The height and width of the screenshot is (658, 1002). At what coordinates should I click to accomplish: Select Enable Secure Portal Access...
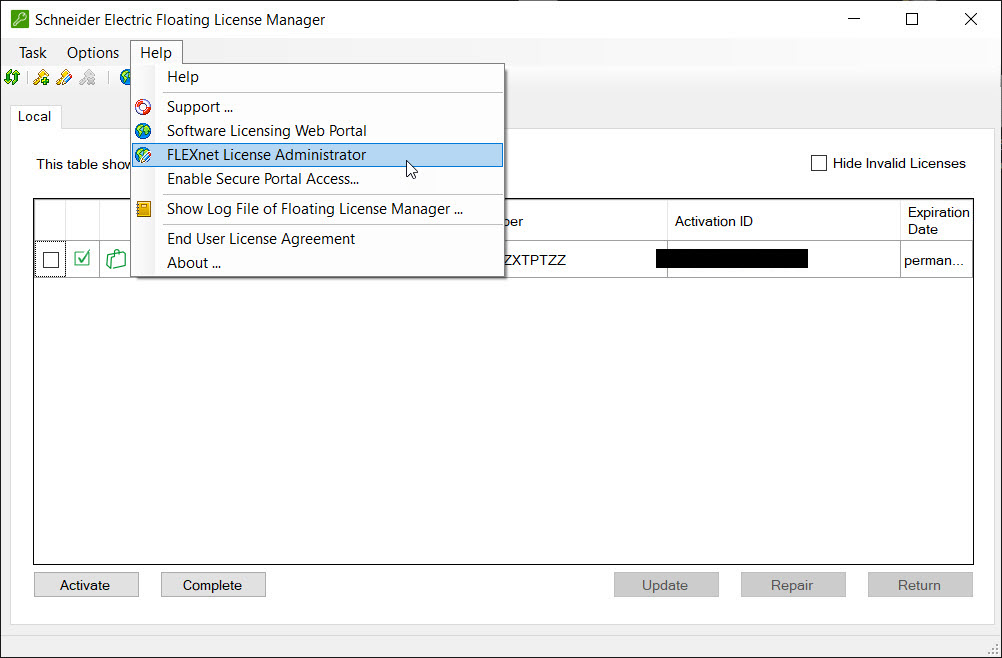[x=318, y=180]
